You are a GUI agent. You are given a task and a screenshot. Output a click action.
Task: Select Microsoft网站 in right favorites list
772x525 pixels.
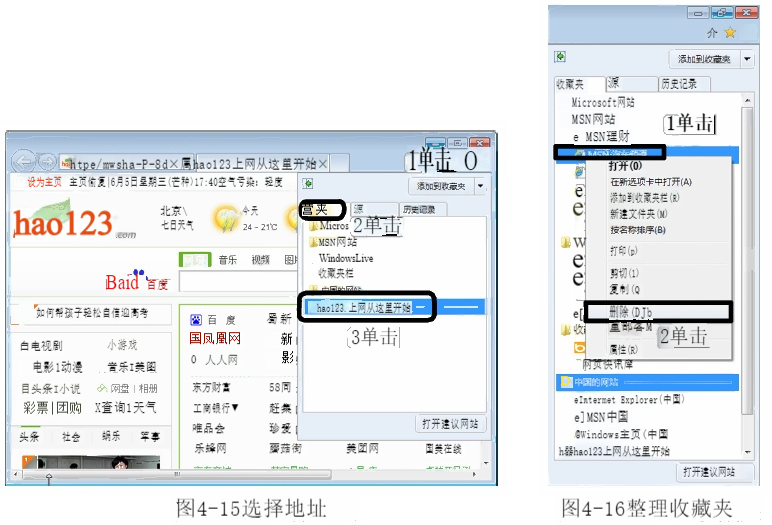[603, 102]
